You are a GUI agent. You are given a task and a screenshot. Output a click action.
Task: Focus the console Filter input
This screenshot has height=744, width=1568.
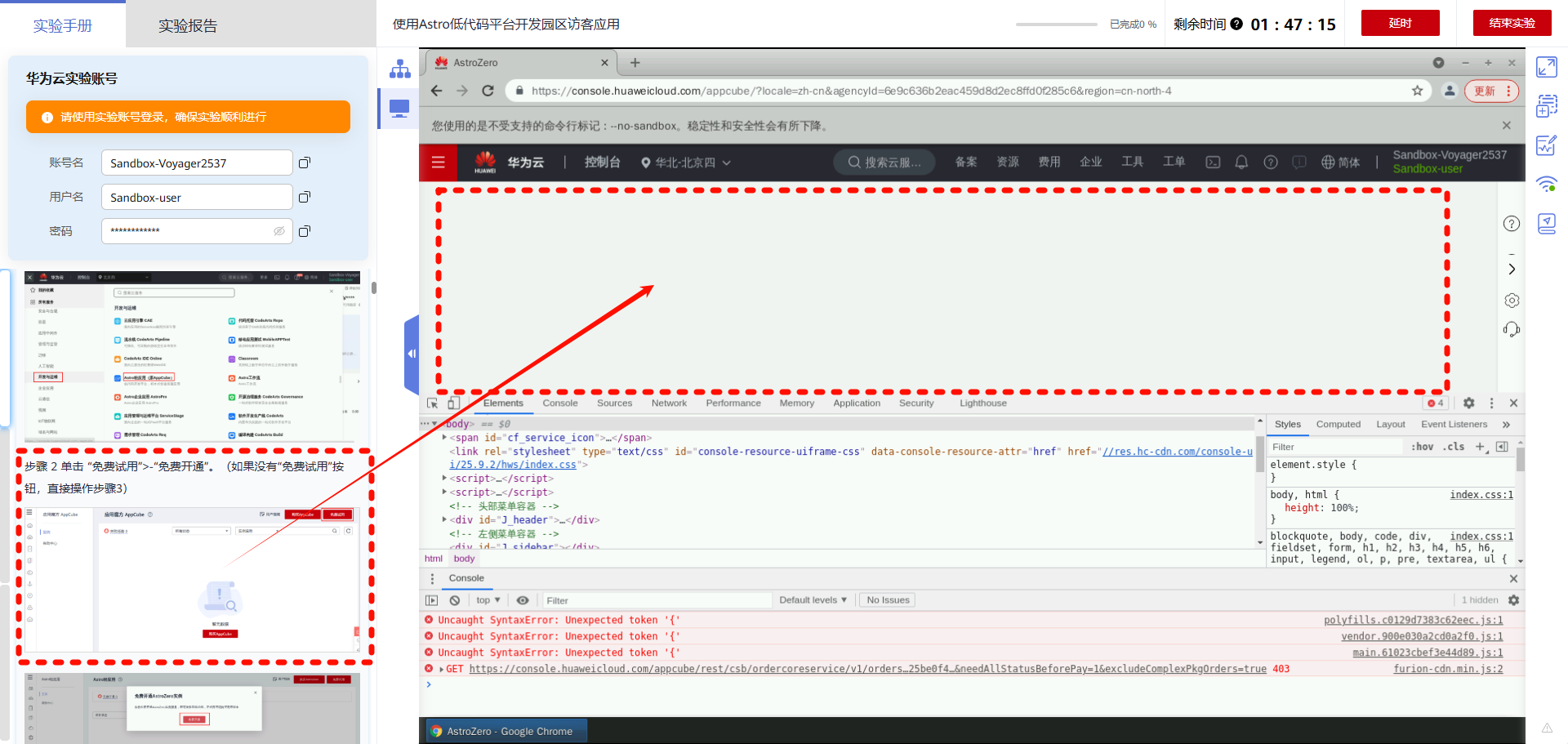pos(657,600)
